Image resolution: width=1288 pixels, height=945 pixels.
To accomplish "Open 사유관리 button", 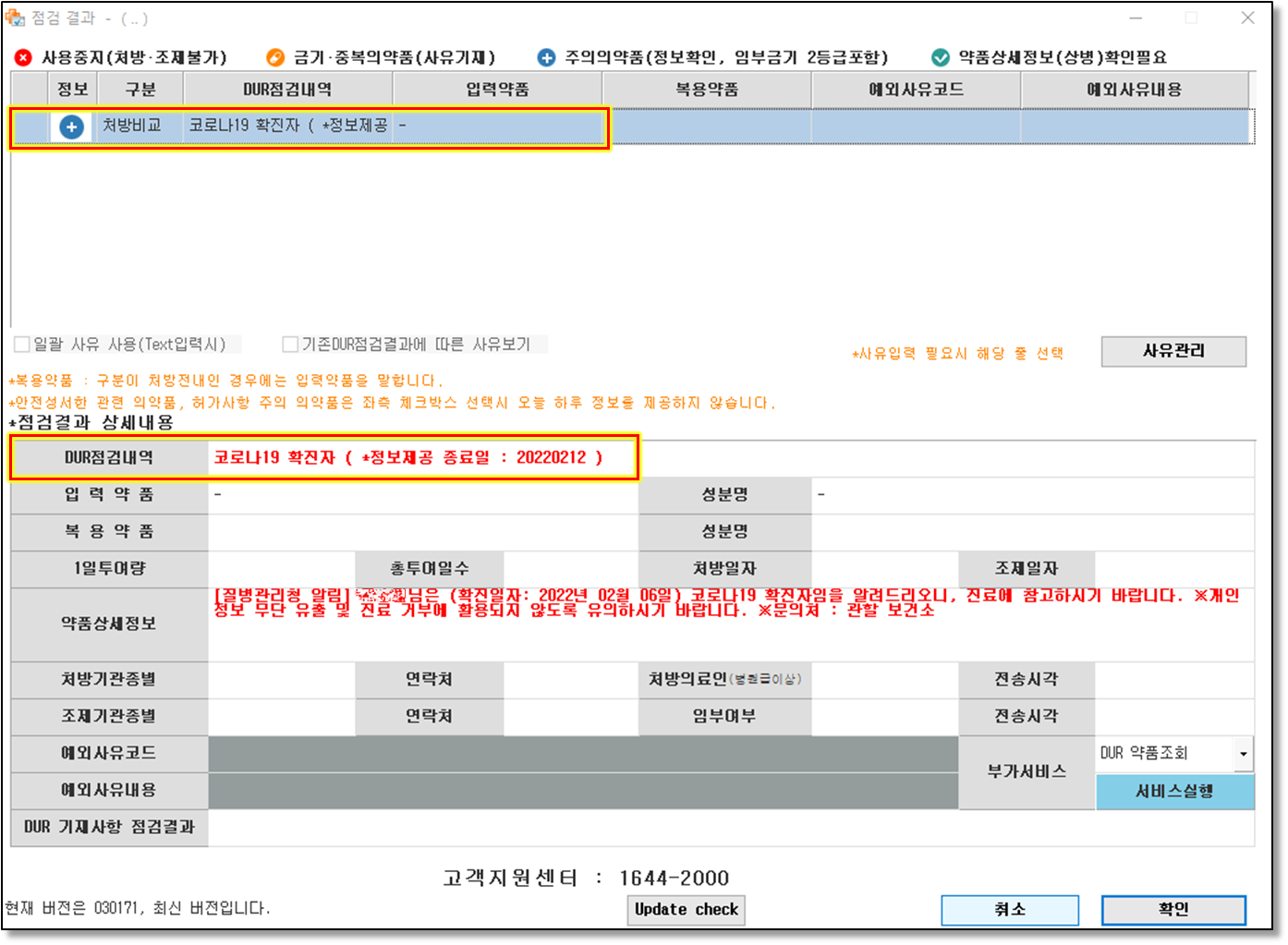I will [1173, 351].
